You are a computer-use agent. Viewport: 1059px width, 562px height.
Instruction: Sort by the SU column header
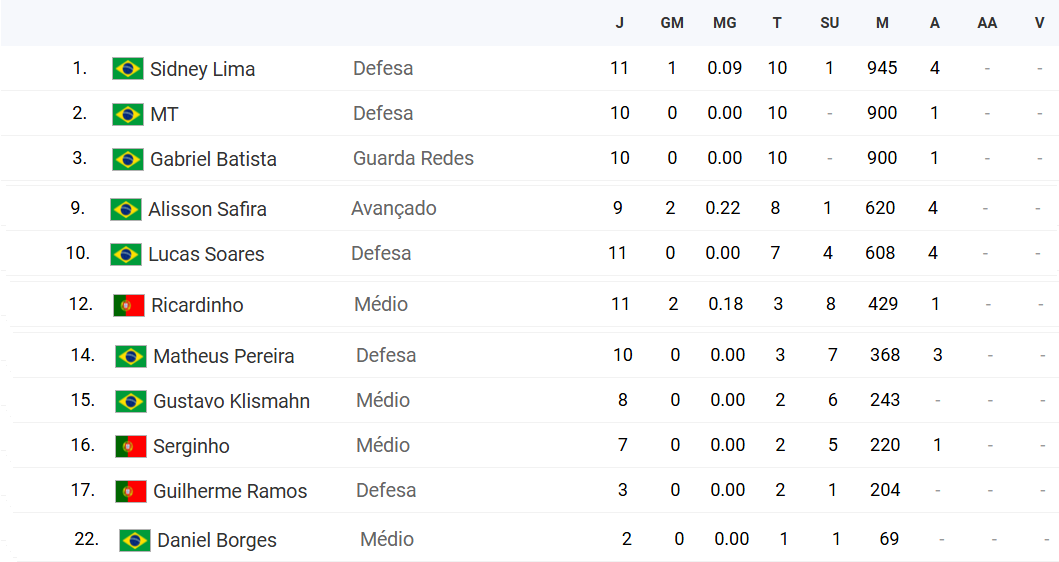point(829,23)
